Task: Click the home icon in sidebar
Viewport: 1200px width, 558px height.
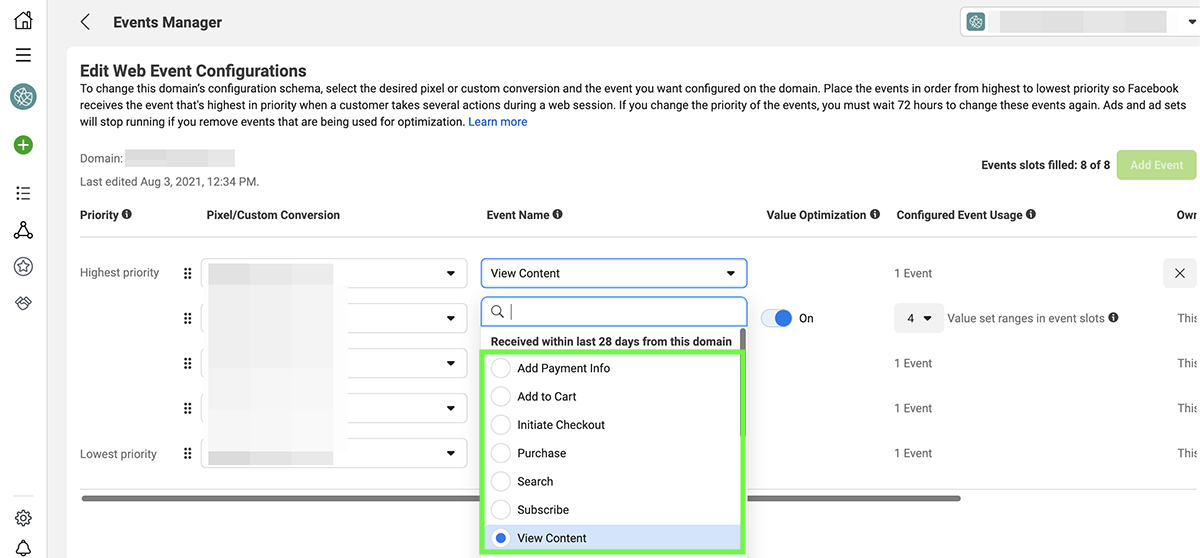Action: tap(23, 20)
